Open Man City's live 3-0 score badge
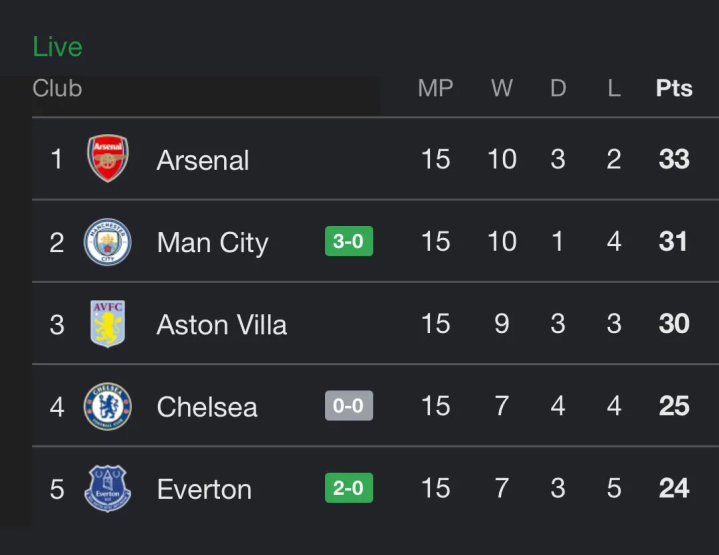The width and height of the screenshot is (719, 555). tap(348, 242)
